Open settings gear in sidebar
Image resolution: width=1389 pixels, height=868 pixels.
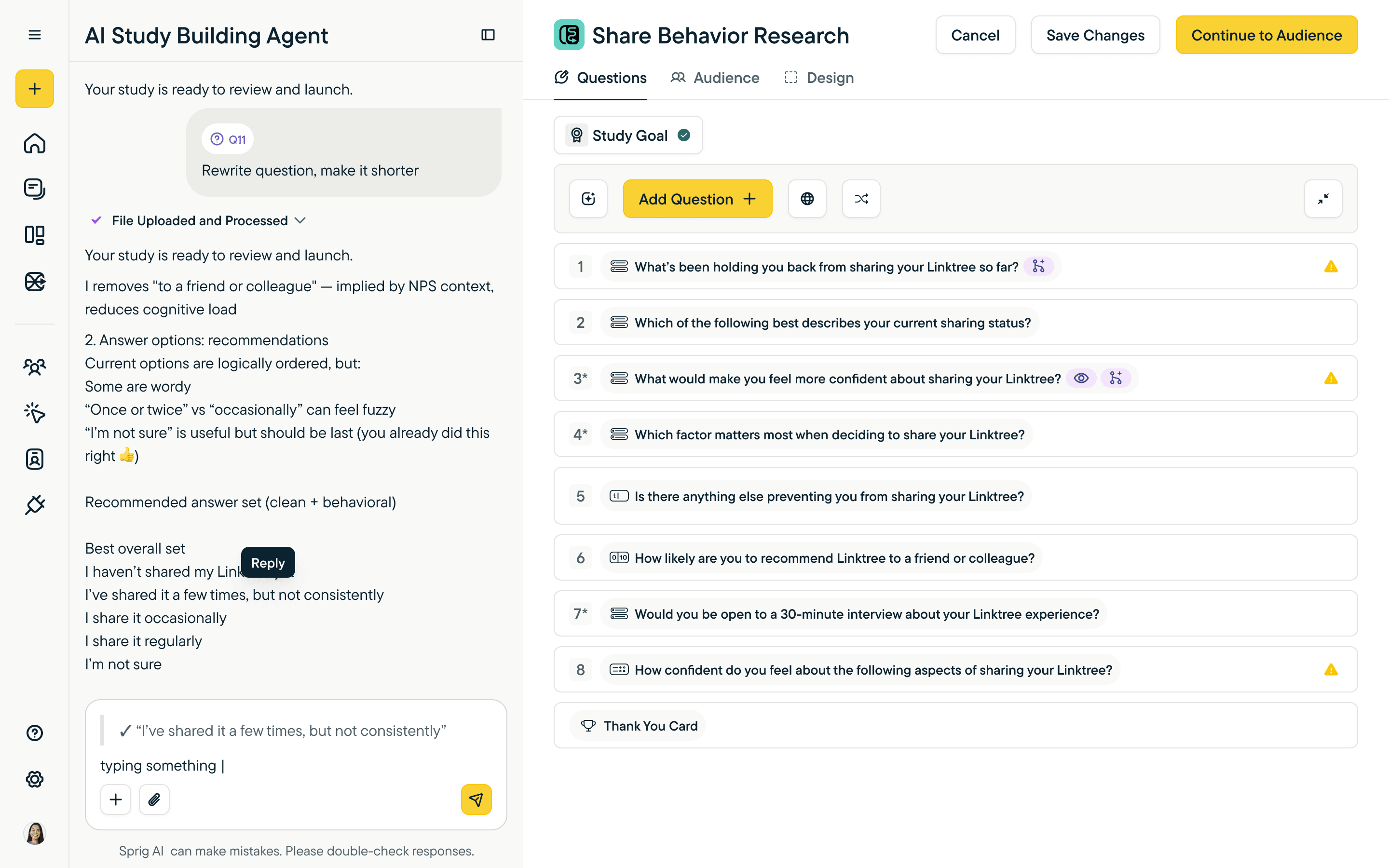coord(34,779)
